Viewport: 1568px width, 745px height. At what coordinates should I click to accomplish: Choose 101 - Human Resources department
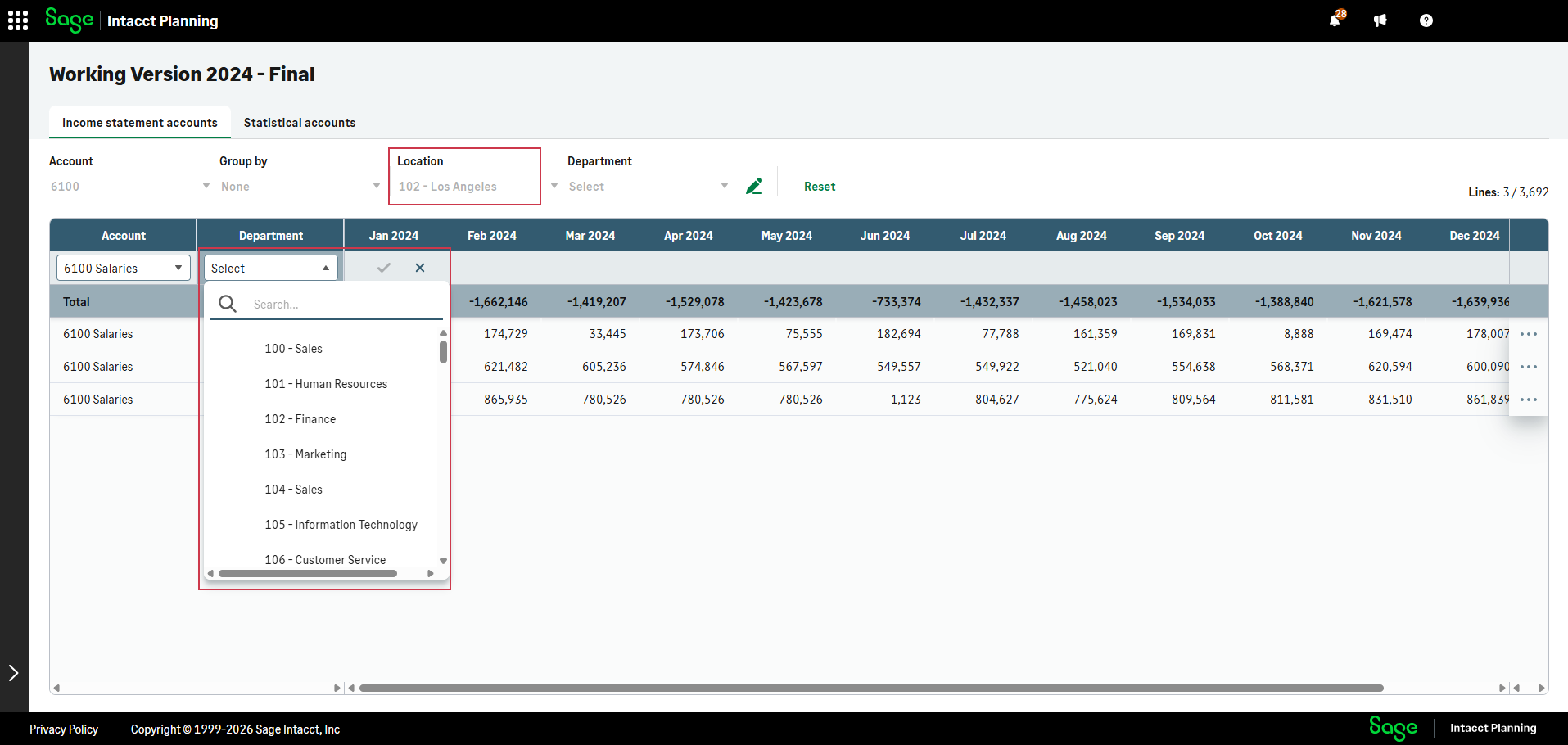tap(326, 384)
